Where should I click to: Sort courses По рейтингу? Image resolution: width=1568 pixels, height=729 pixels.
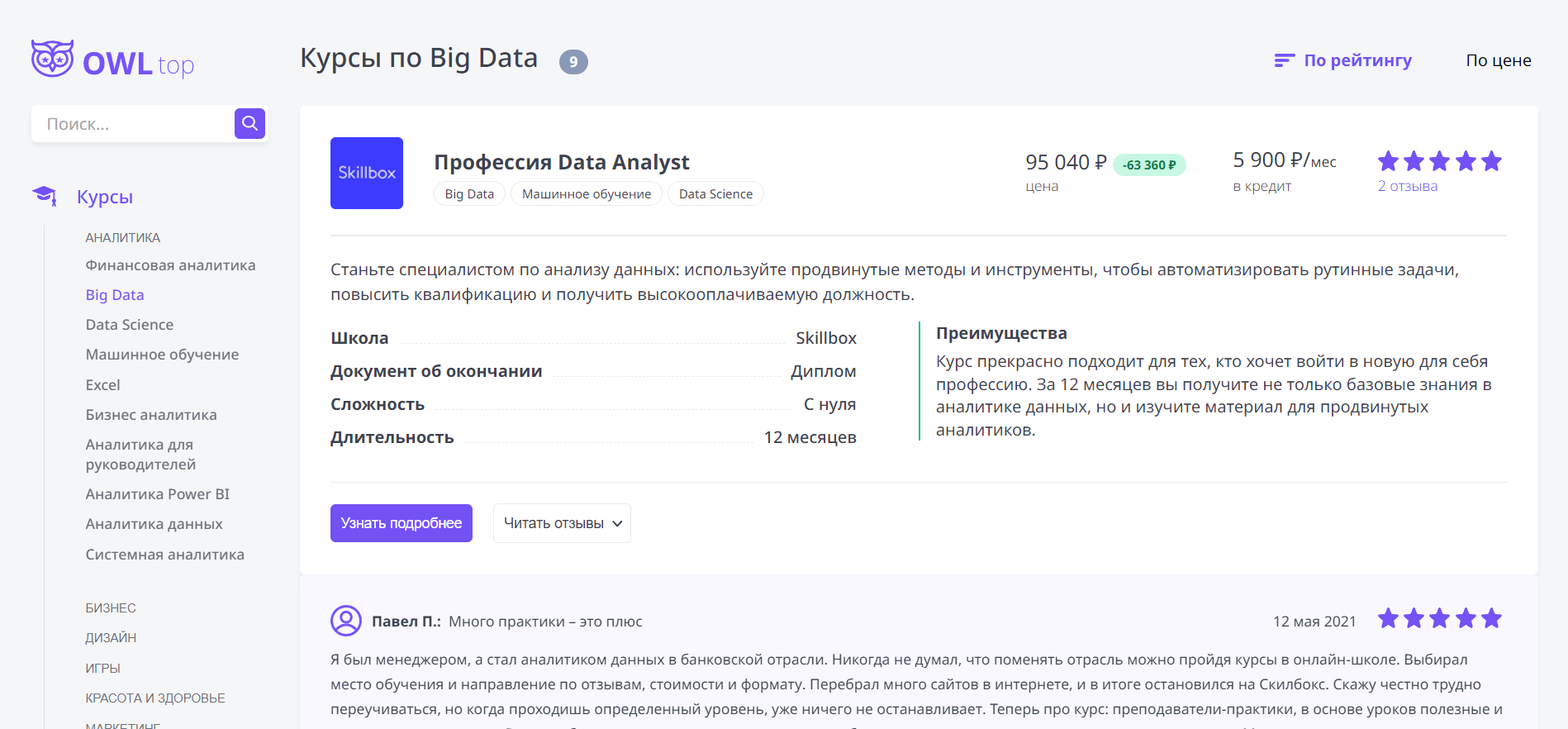click(x=1357, y=60)
